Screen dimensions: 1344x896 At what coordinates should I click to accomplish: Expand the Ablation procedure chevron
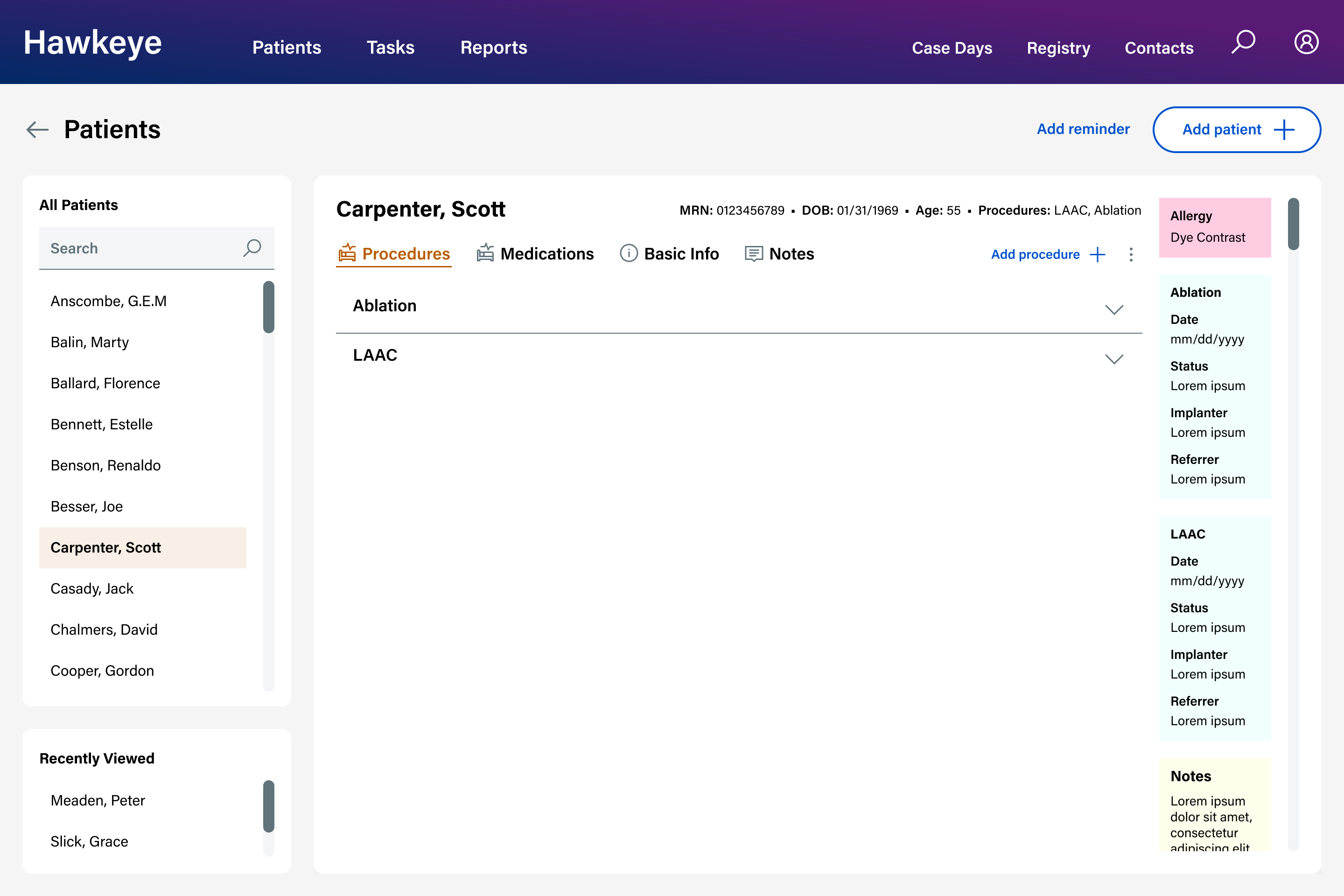(1114, 309)
